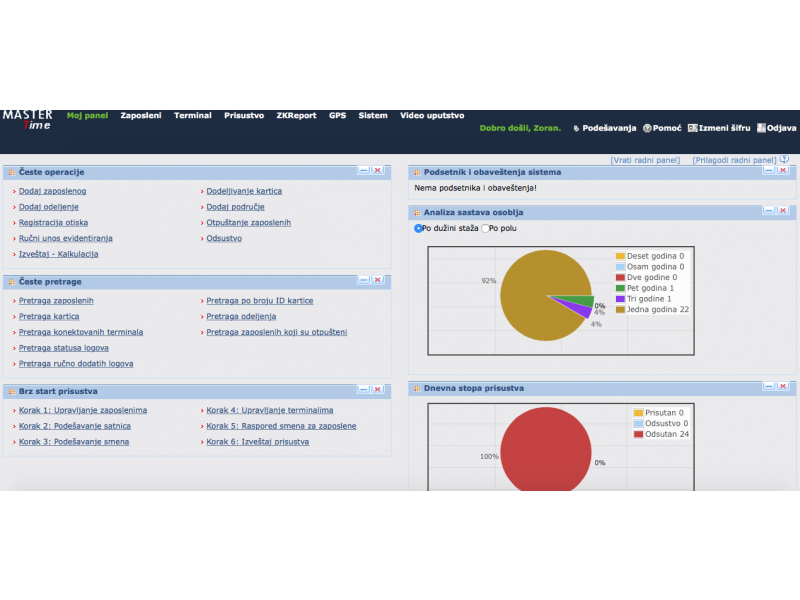The height and width of the screenshot is (600, 800).
Task: Open Pretraga konektovanih terminala link
Action: point(80,332)
